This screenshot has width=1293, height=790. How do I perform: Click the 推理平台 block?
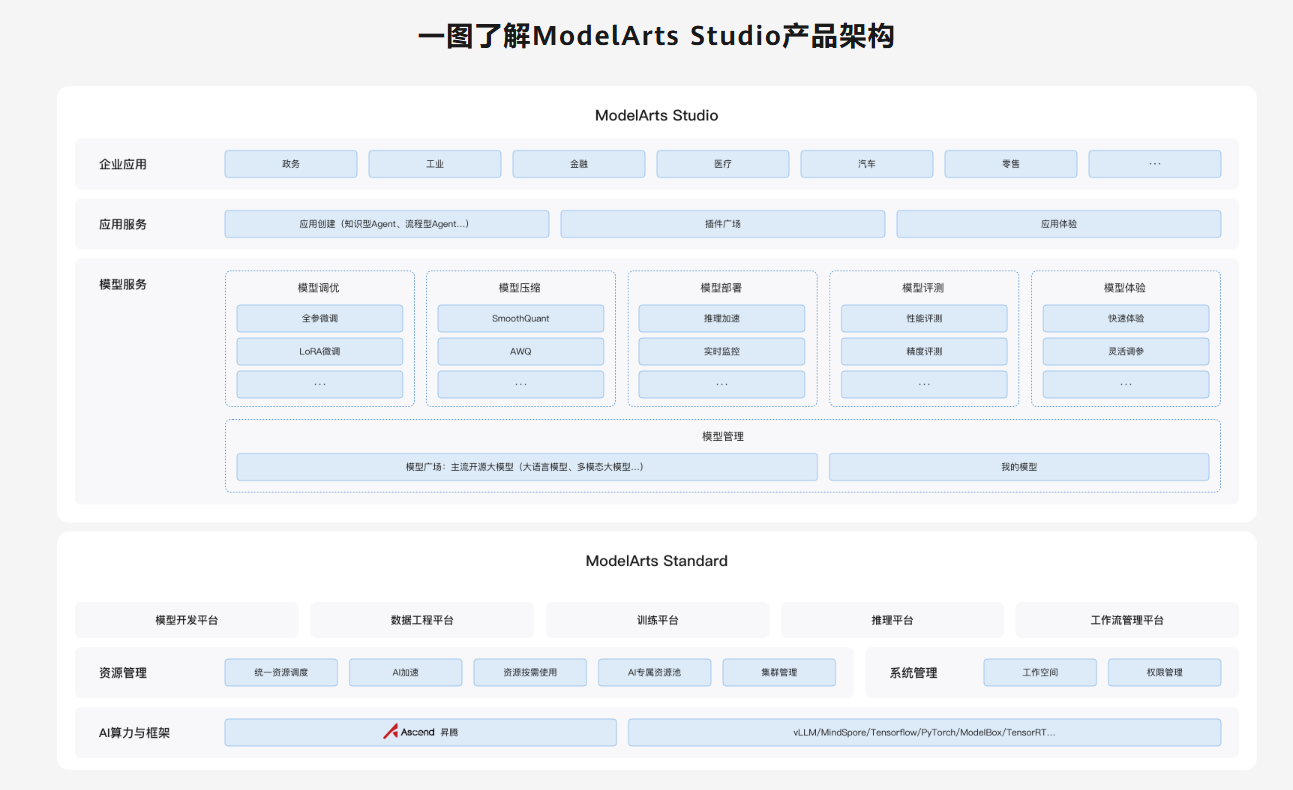pyautogui.click(x=892, y=620)
